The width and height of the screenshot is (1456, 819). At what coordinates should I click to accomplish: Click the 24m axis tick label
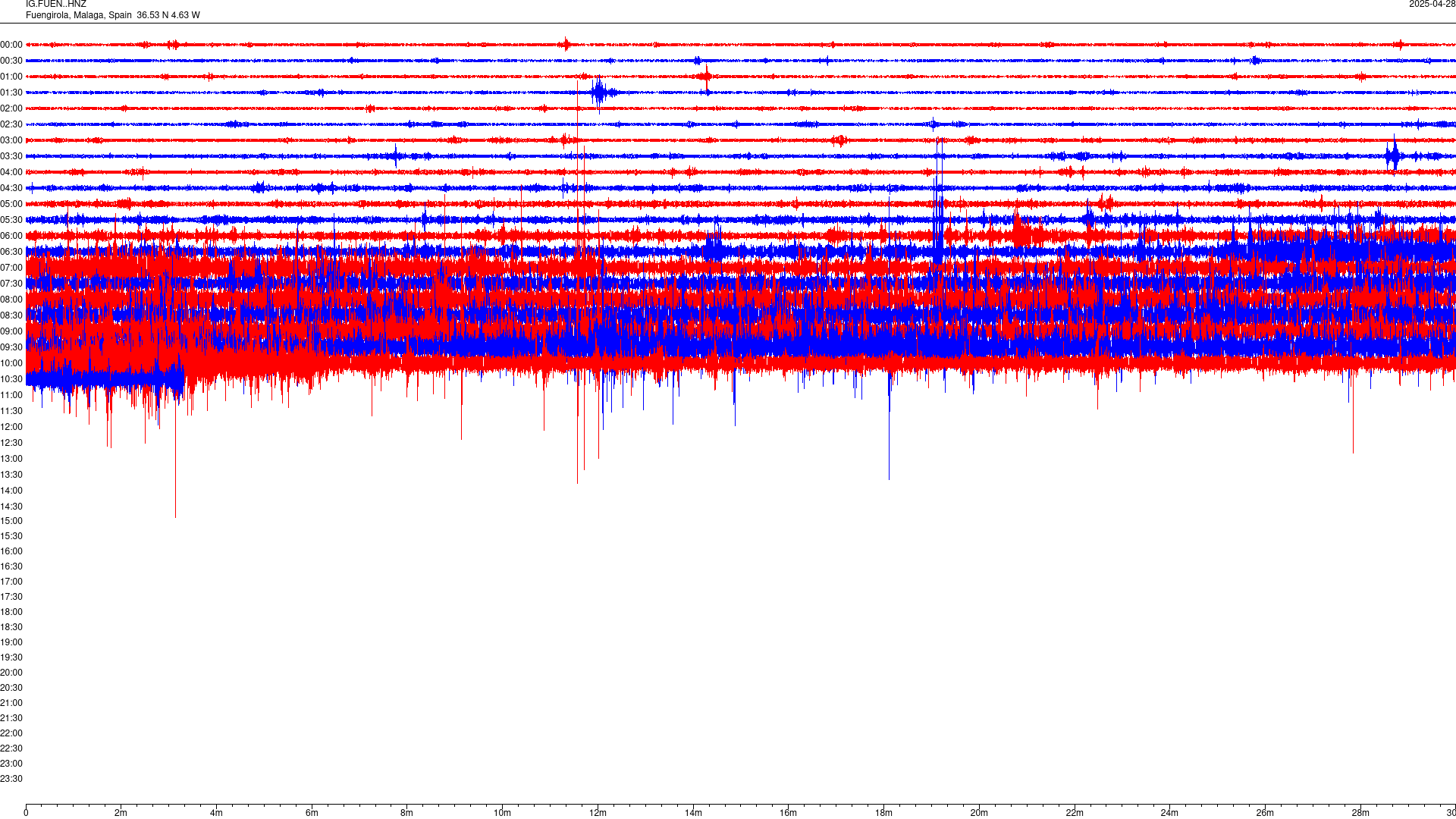[x=1169, y=813]
